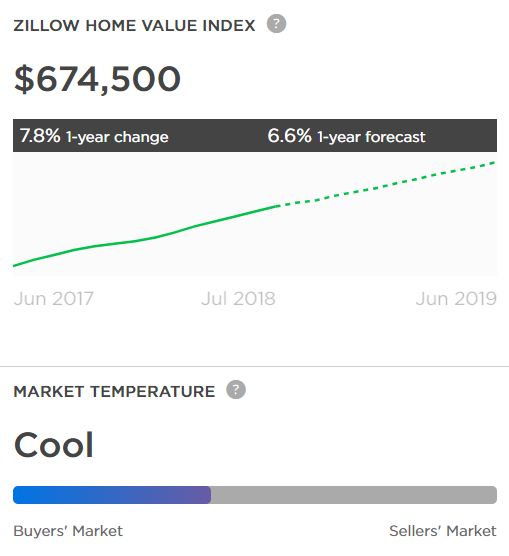Click the dotted green forecast line

(387, 184)
